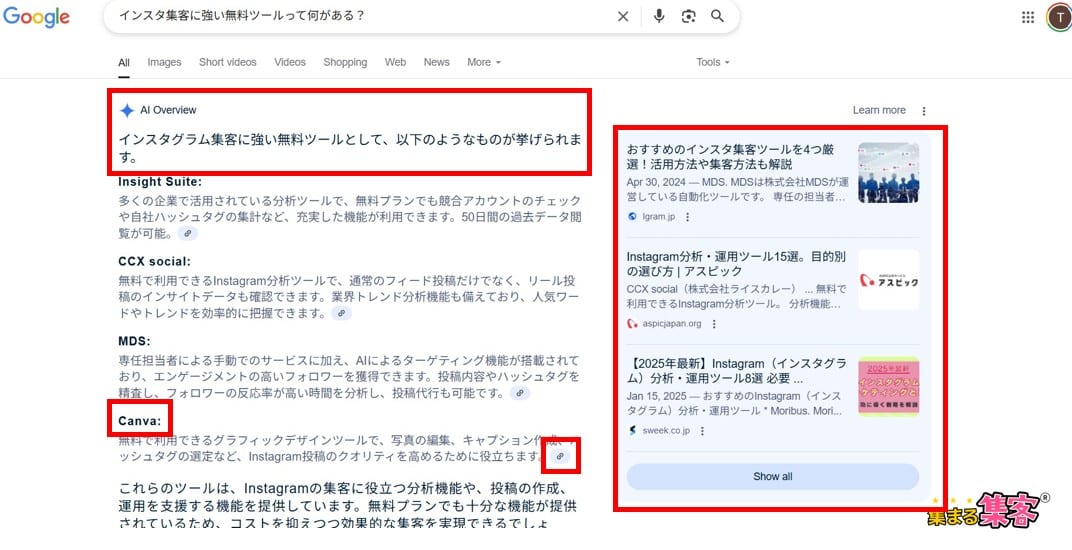
Task: Click the Canva heading
Action: [139, 421]
